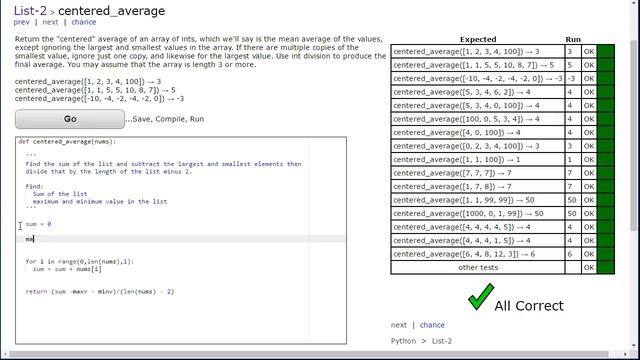Viewport: 640px width, 360px height.
Task: Click the green All Correct checkmark icon
Action: click(x=481, y=297)
